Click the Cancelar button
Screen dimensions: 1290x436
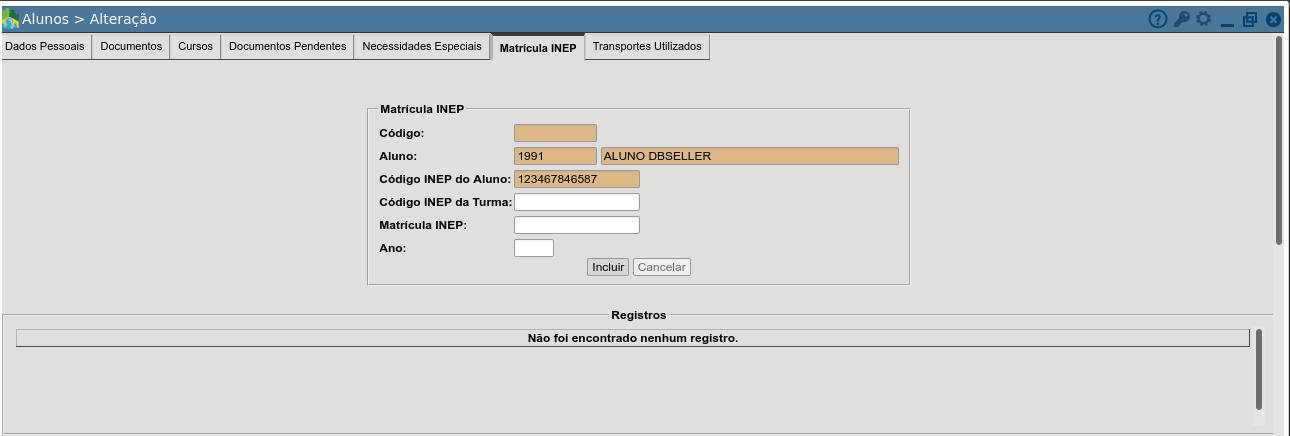point(662,267)
